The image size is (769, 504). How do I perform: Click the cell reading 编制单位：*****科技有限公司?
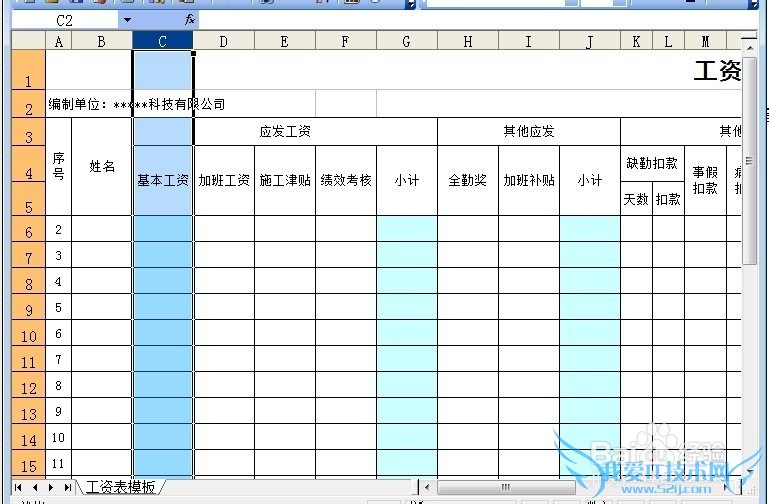pos(137,104)
